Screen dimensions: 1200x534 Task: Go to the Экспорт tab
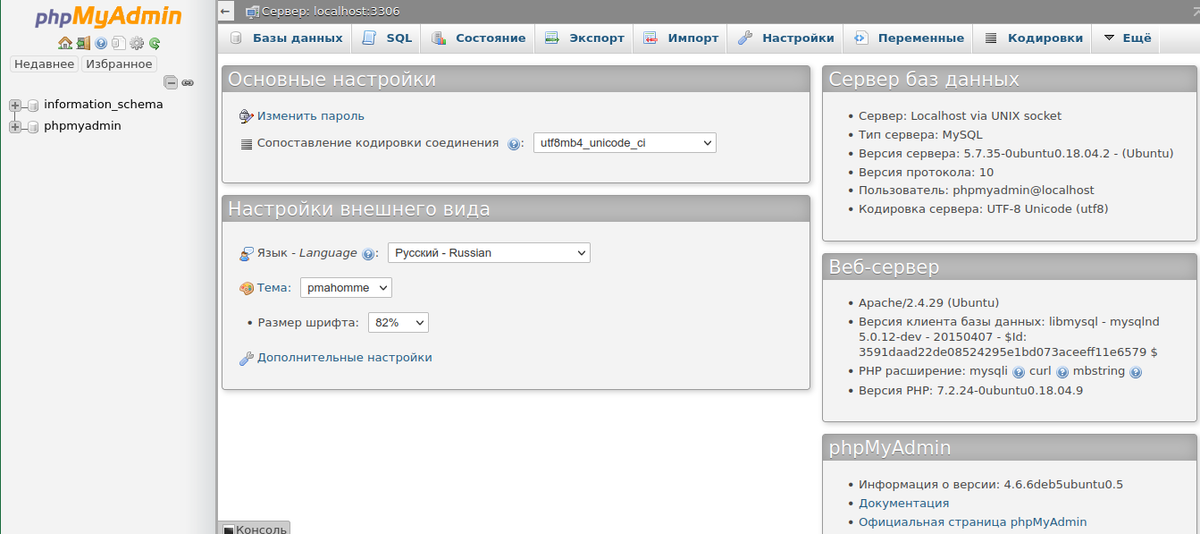(x=584, y=38)
